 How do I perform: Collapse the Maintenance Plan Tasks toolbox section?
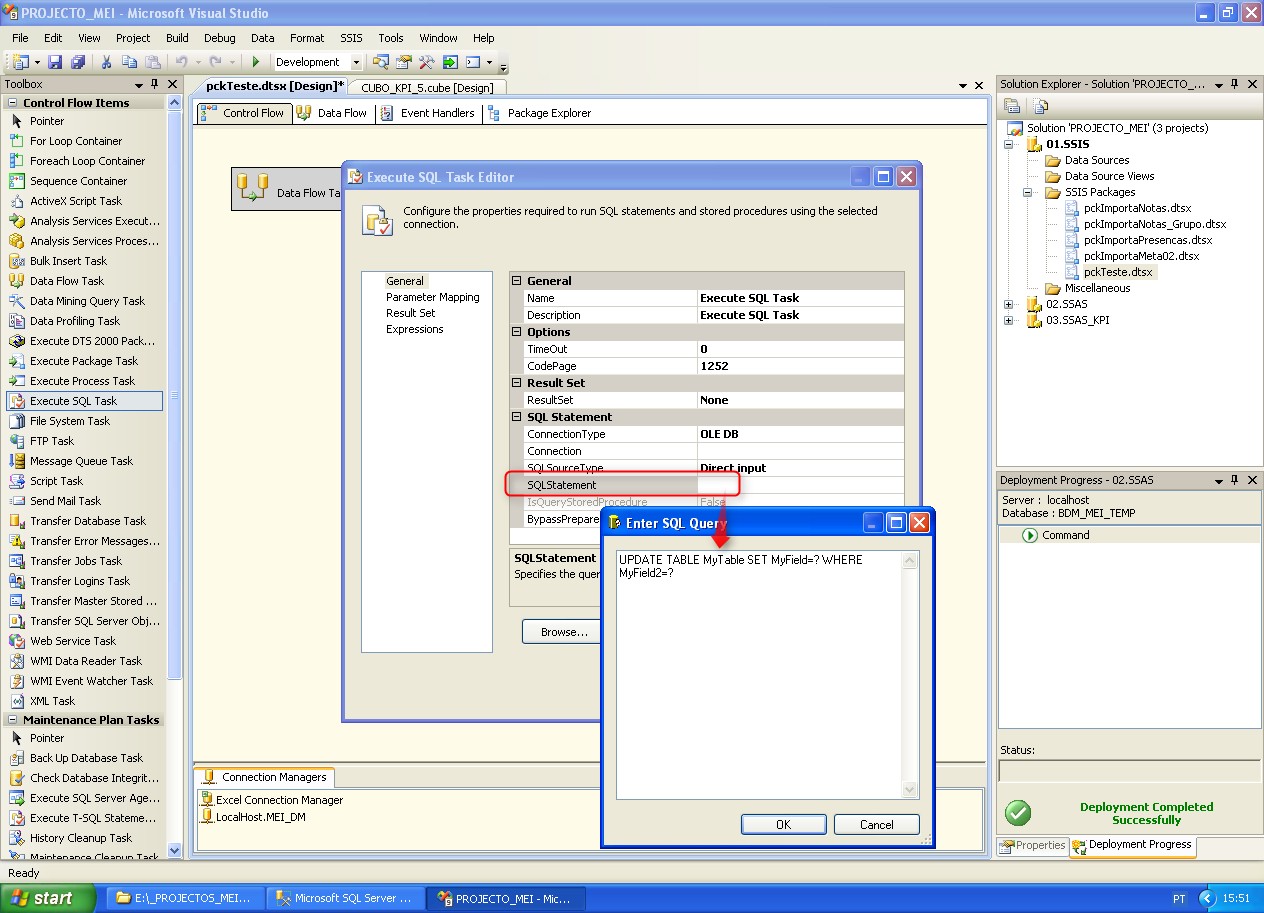[12, 720]
